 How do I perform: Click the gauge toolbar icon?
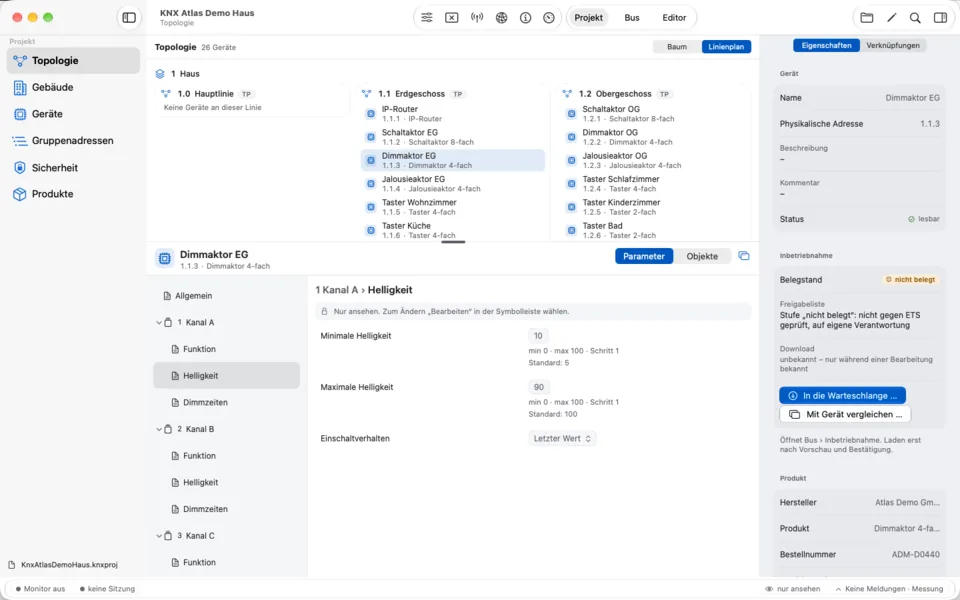pos(549,18)
